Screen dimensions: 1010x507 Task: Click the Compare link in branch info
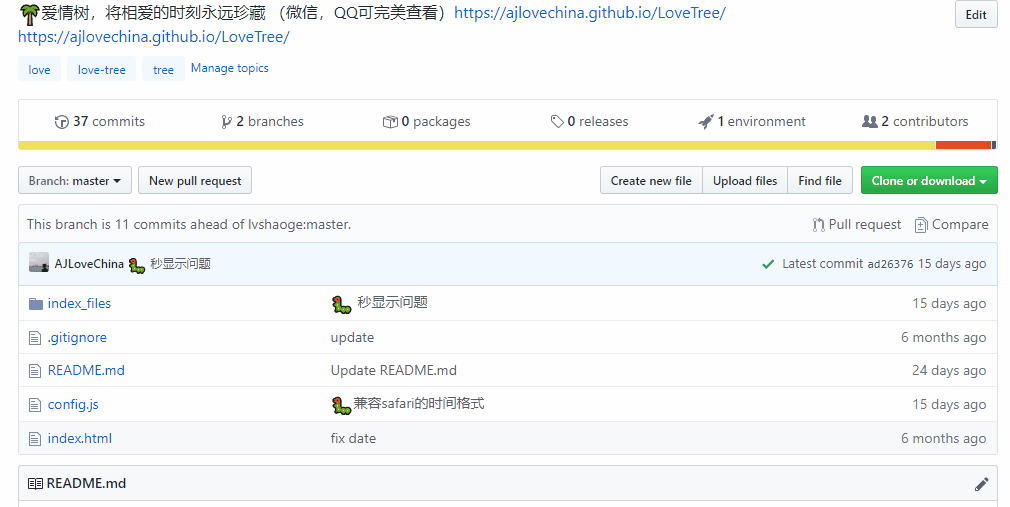tap(951, 225)
